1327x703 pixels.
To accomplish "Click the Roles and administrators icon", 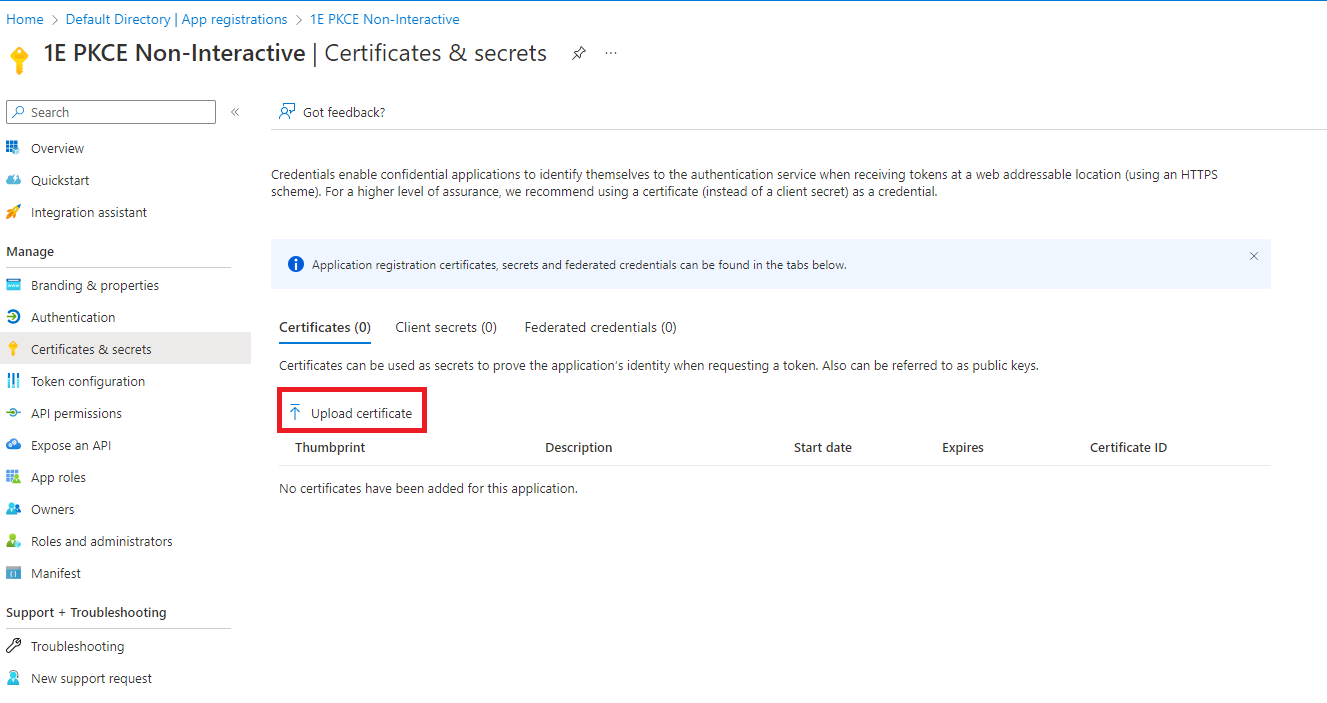I will [13, 541].
